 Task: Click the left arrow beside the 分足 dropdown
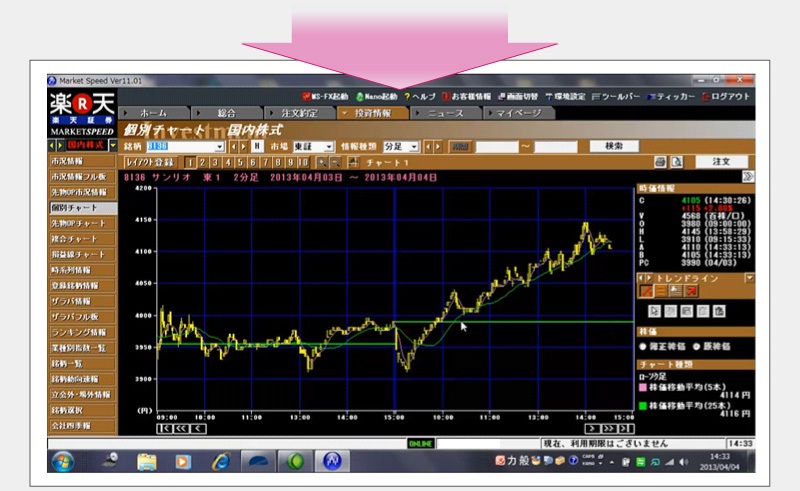click(428, 147)
